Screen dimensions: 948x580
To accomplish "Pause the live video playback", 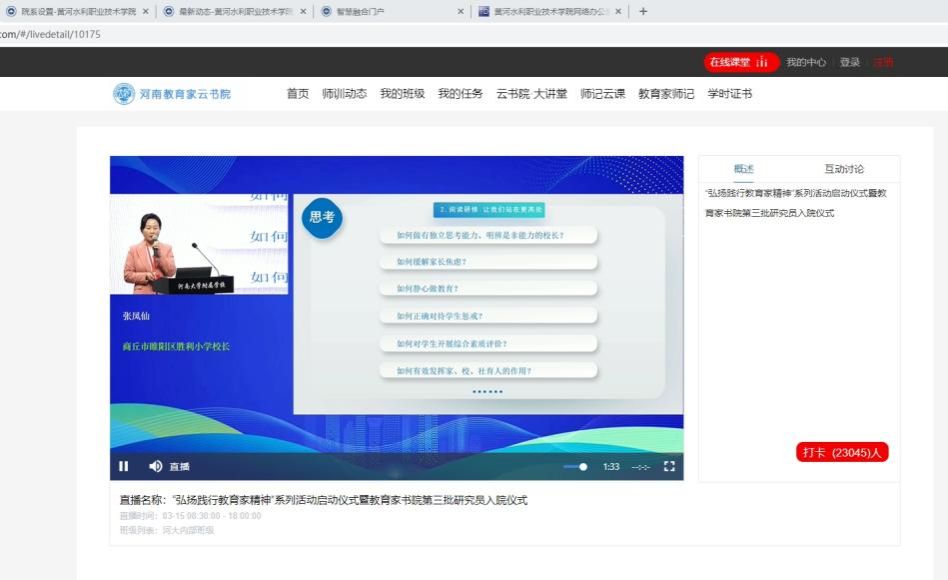I will (124, 466).
